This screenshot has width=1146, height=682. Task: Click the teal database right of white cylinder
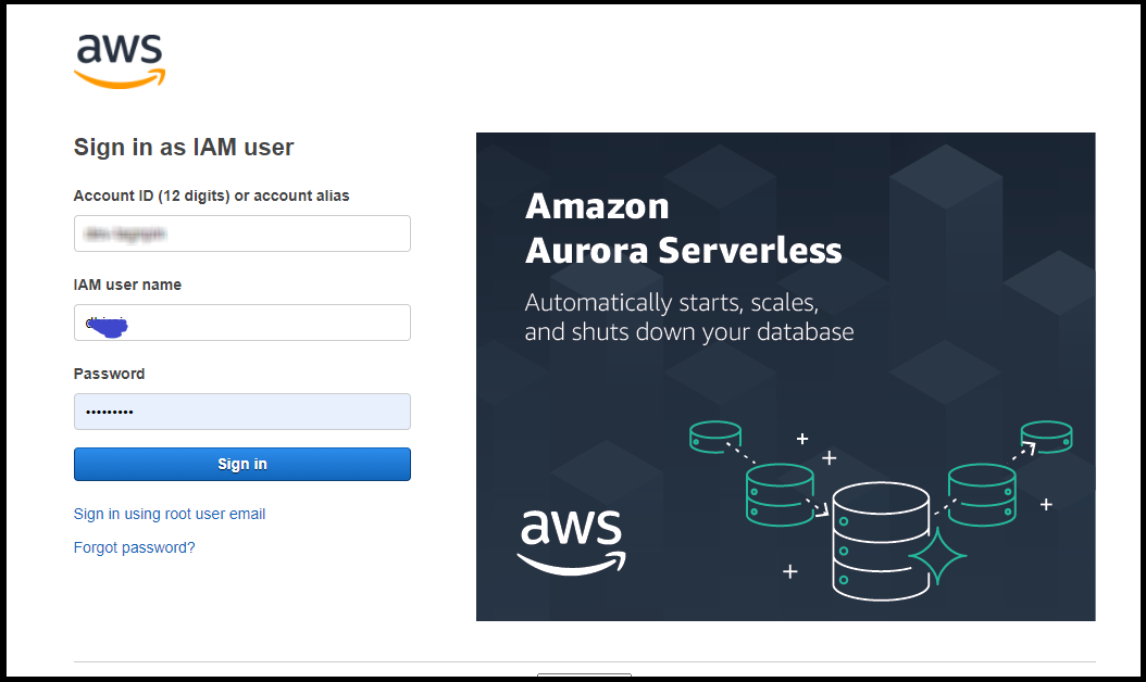982,495
